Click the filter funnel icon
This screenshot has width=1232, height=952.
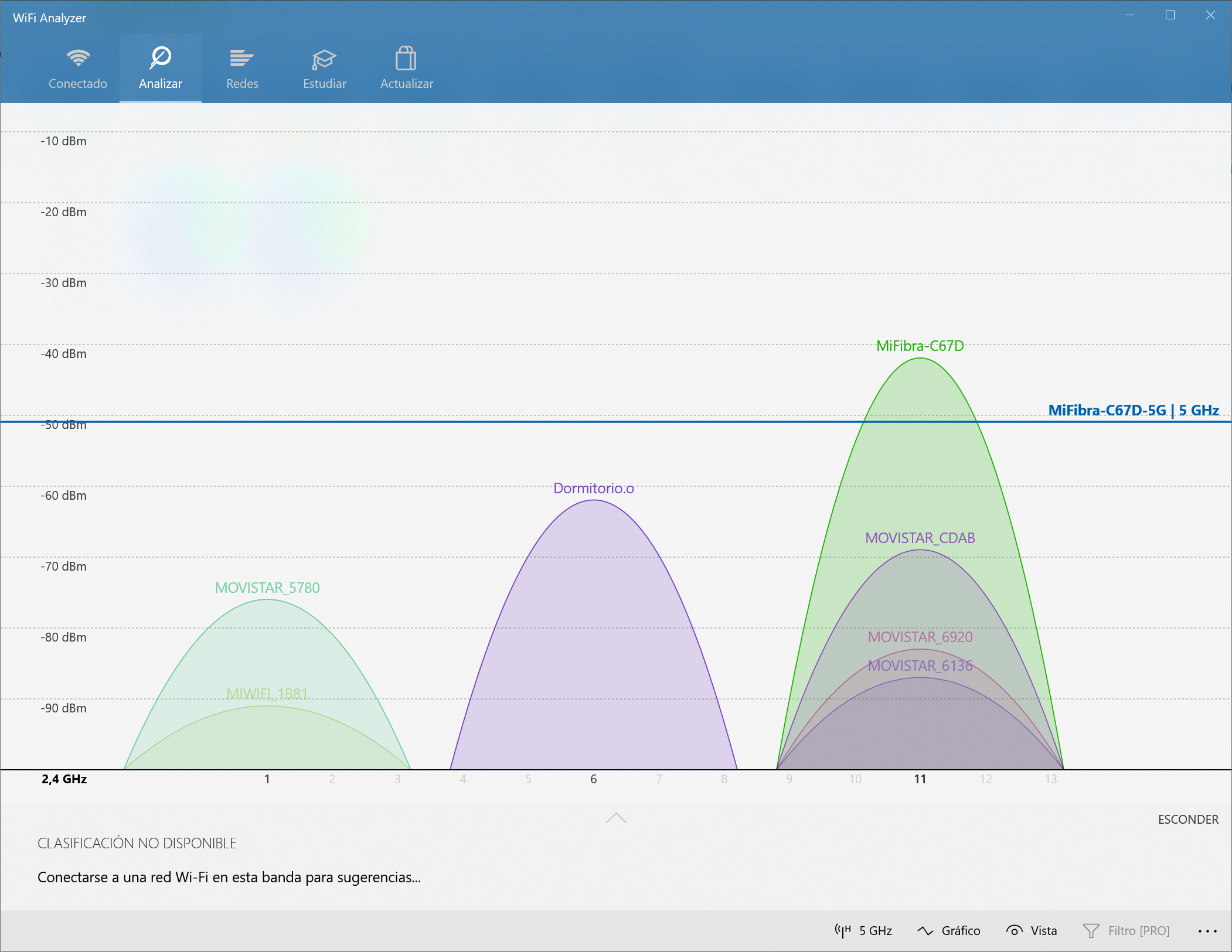(1091, 930)
